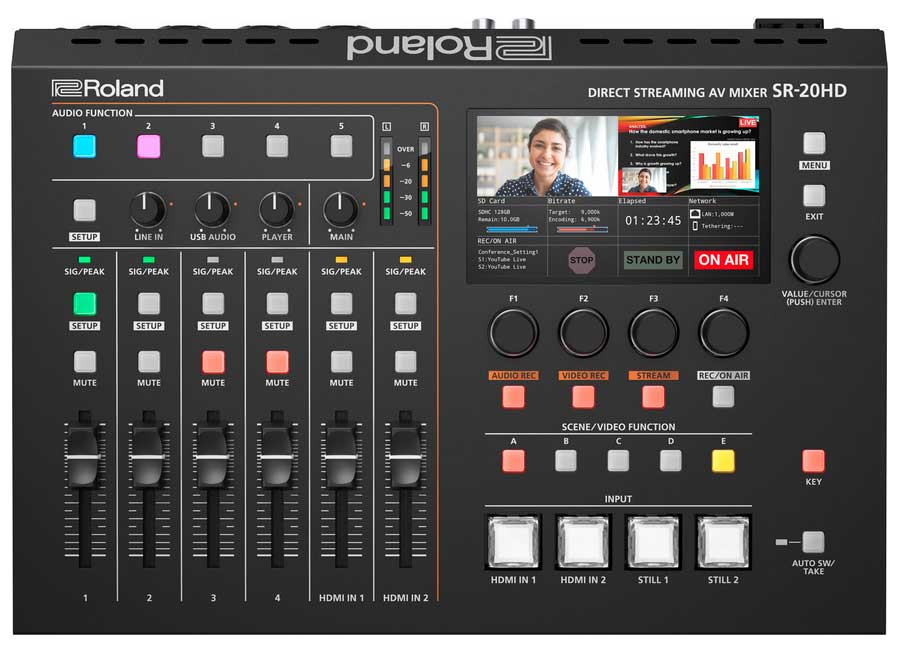Tap ON AIR on the display
The height and width of the screenshot is (656, 900).
(723, 260)
